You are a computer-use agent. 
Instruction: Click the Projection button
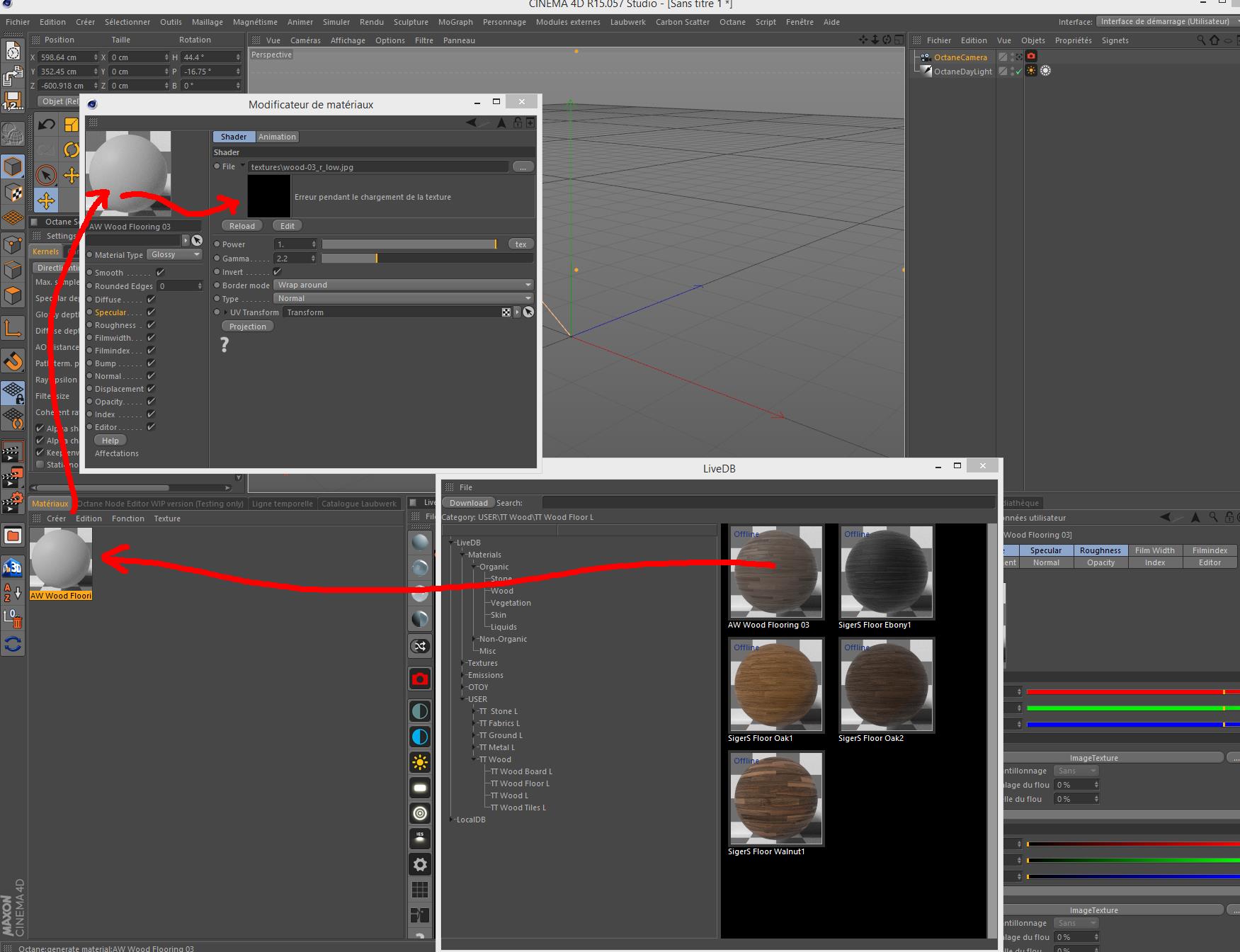pos(247,327)
